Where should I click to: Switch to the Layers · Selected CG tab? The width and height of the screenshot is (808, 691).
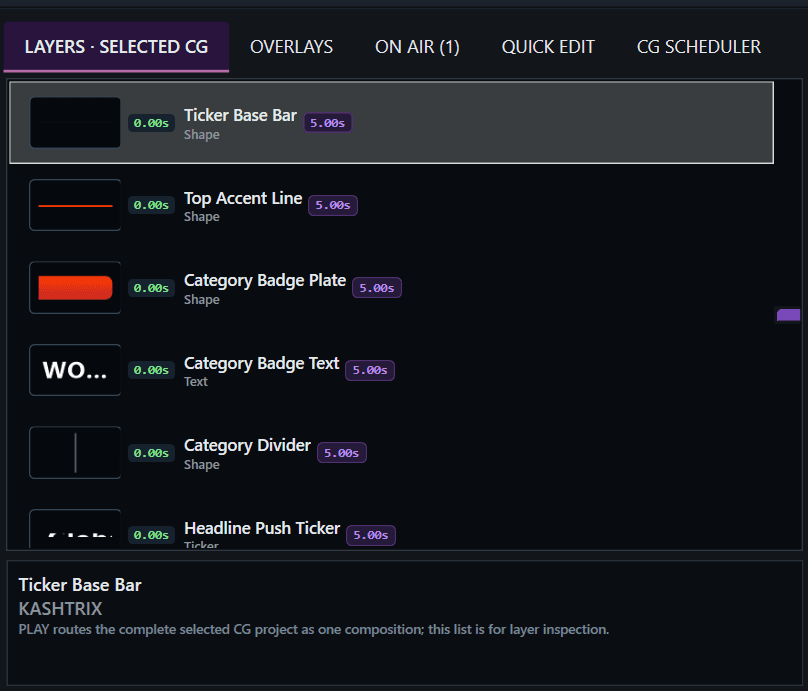click(116, 47)
